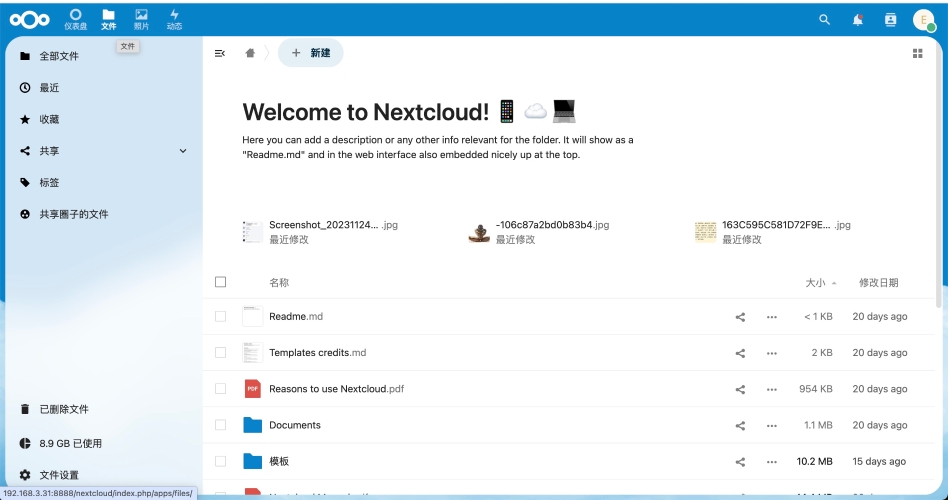Open the Photos app icon
The width and height of the screenshot is (948, 500).
(x=141, y=18)
